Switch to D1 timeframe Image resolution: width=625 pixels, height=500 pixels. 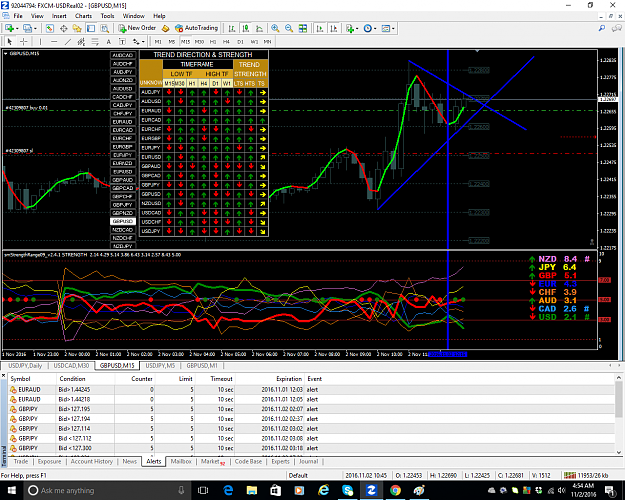pos(240,41)
